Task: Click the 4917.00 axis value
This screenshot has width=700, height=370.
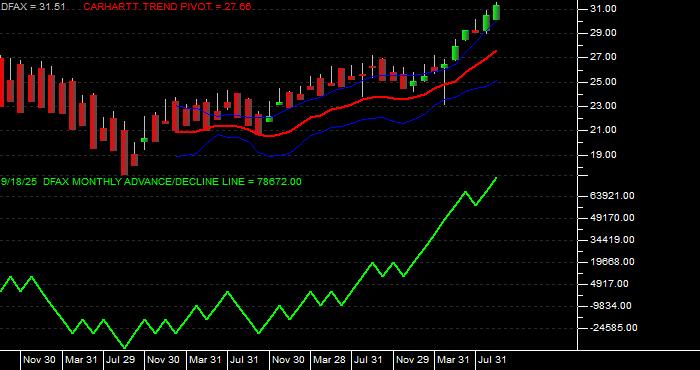Action: pyautogui.click(x=609, y=284)
